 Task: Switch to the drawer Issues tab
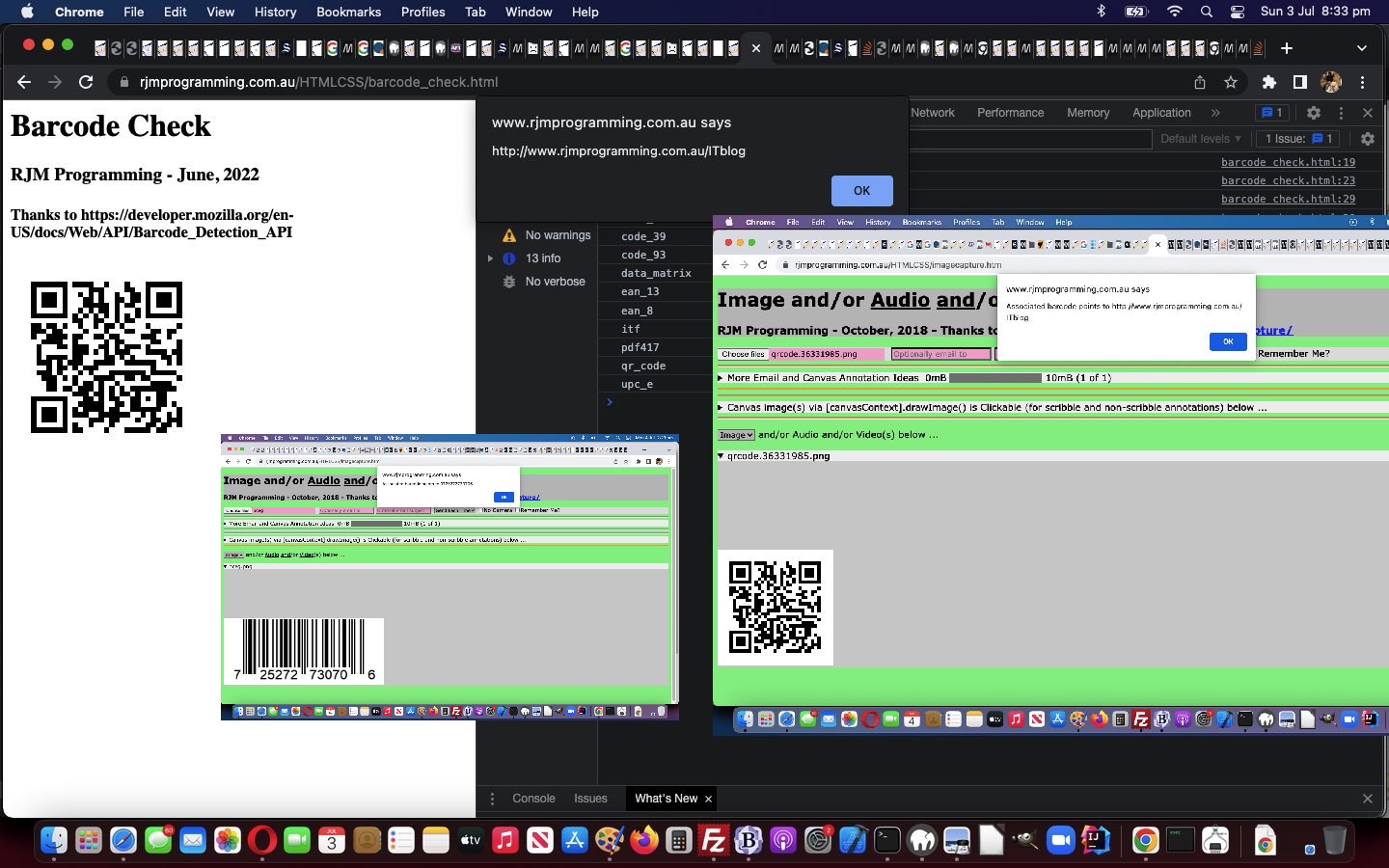590,799
